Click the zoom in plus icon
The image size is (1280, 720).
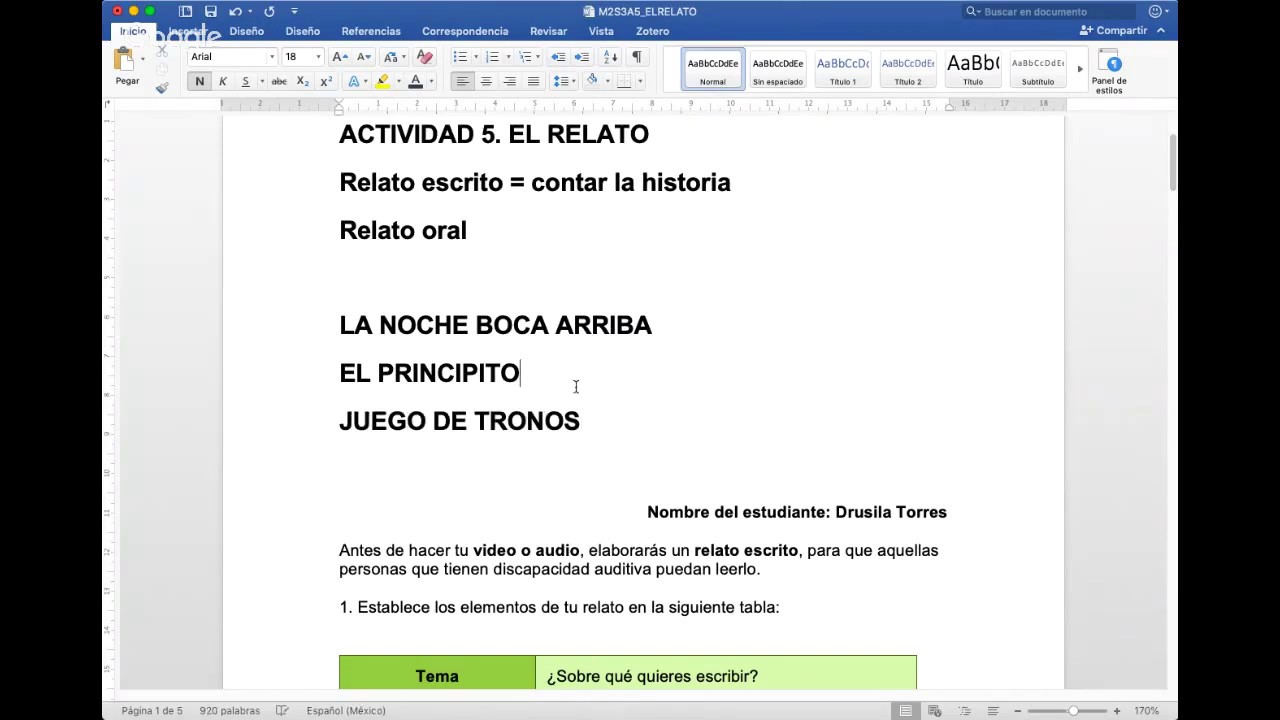point(1117,711)
